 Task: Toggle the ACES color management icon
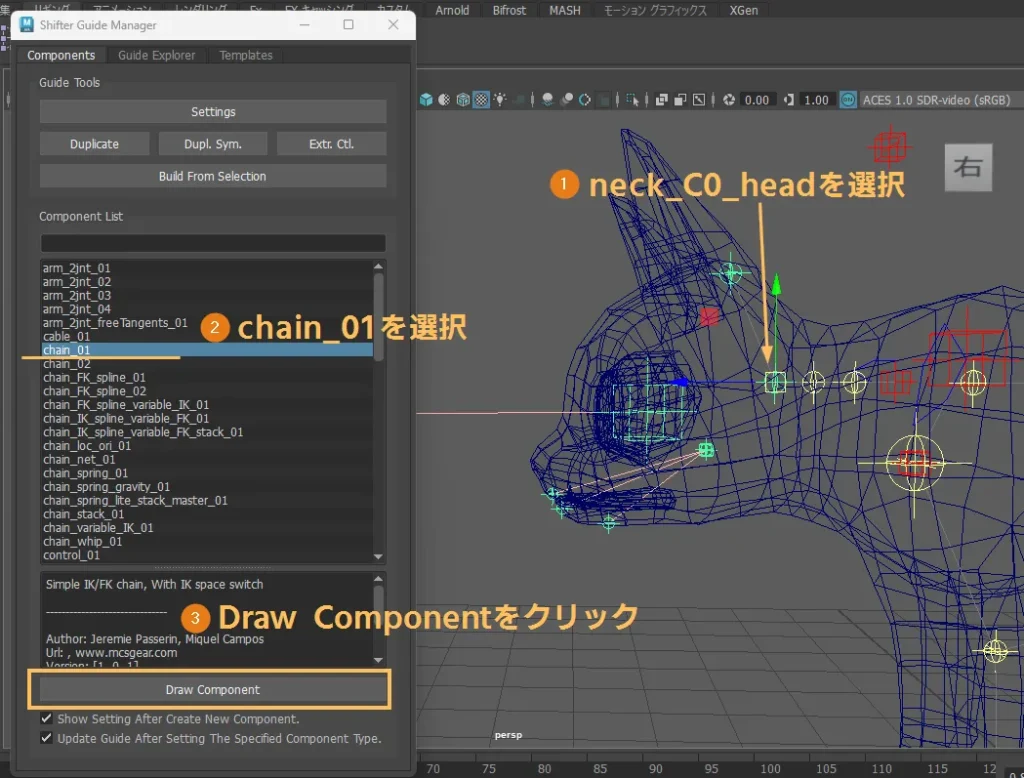[848, 100]
